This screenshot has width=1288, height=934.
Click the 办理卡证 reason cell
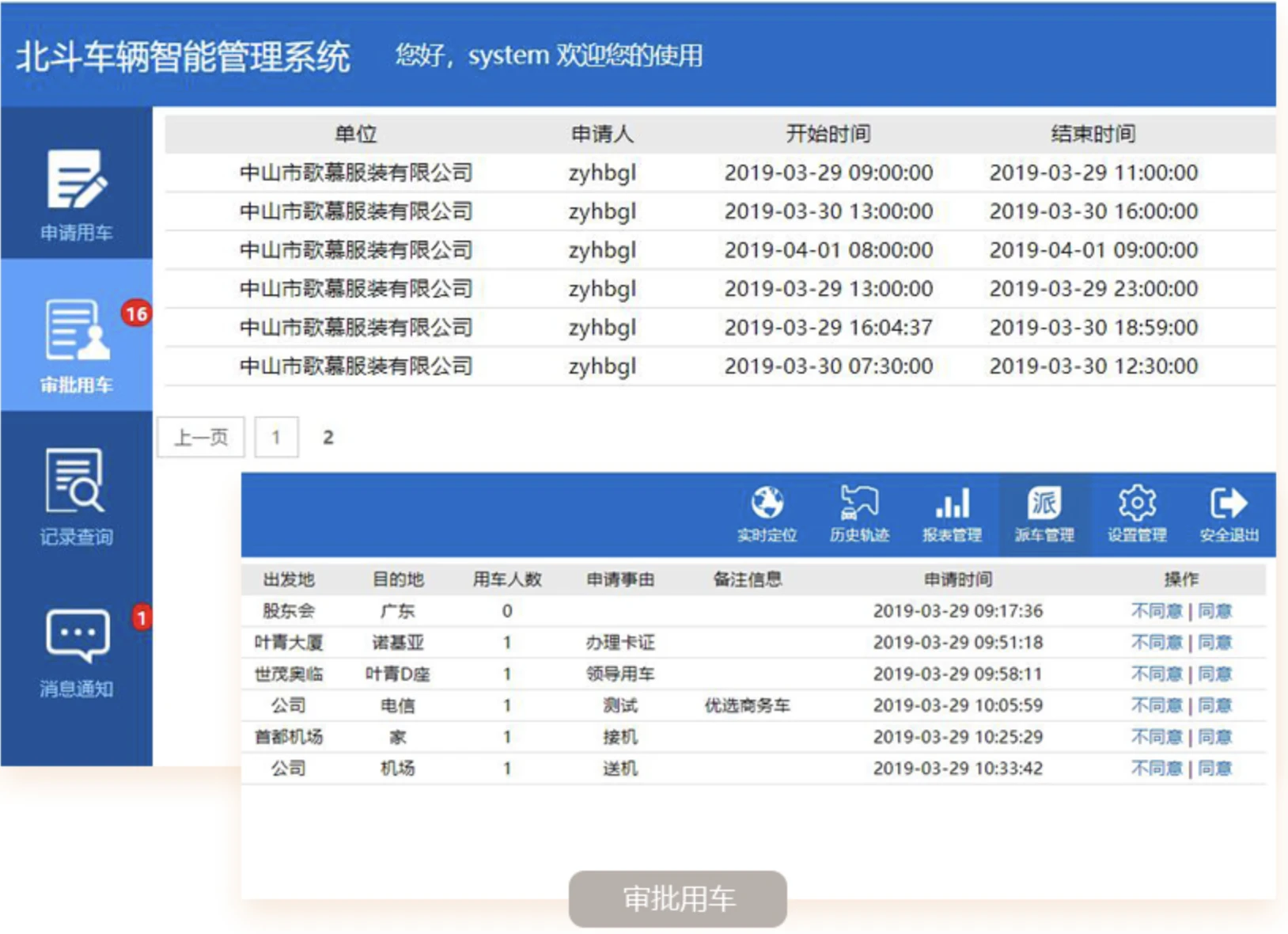click(x=620, y=642)
